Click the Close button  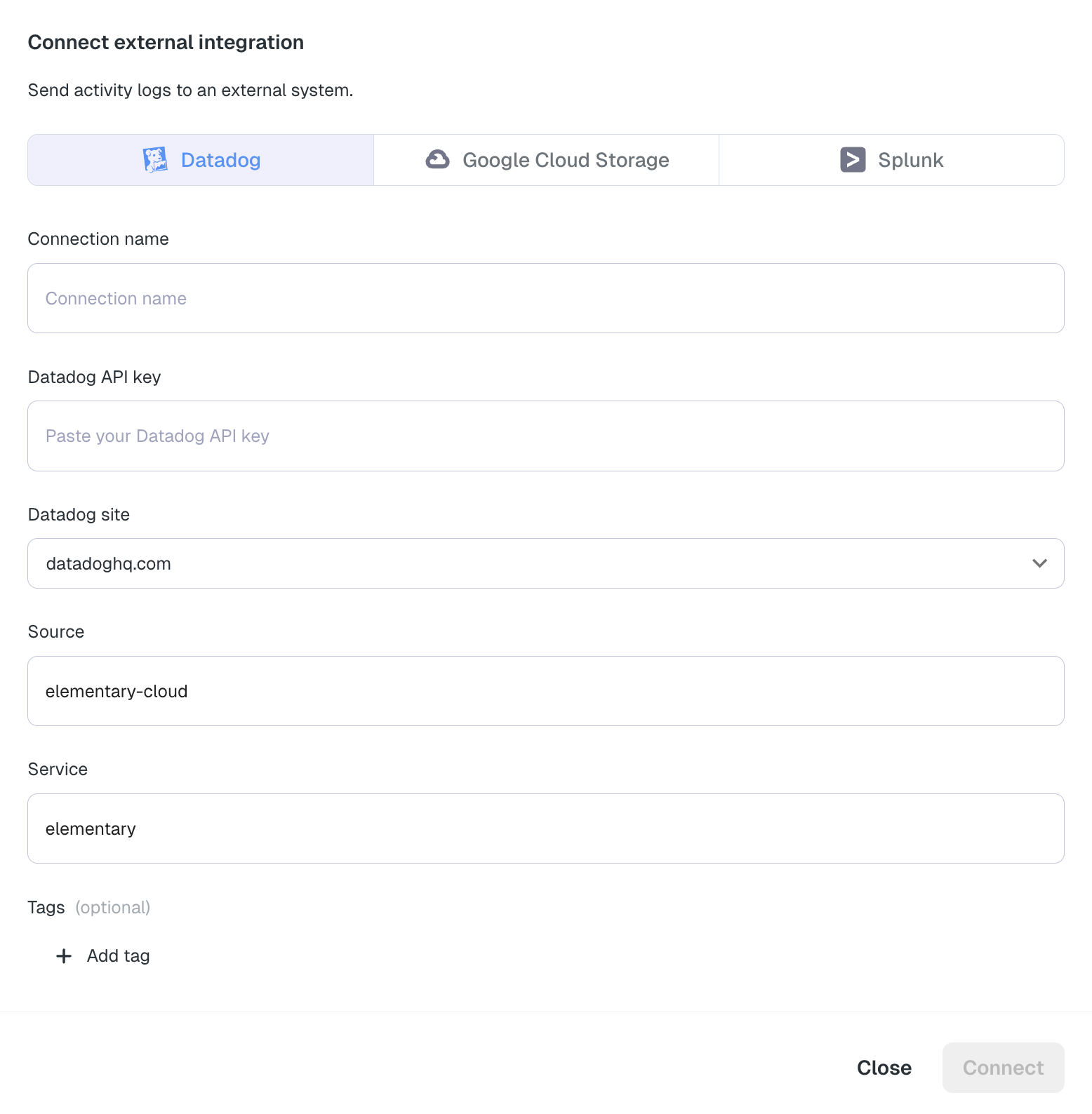[x=884, y=1068]
